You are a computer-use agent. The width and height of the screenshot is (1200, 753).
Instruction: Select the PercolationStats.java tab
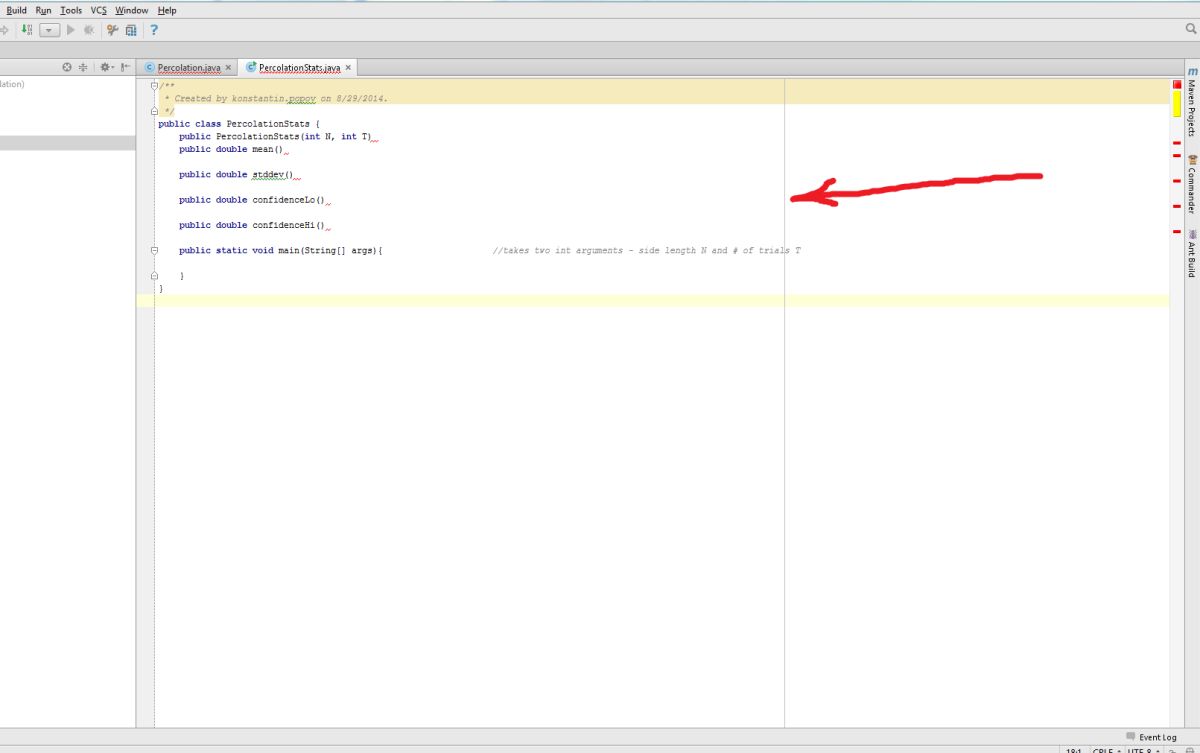(x=299, y=68)
